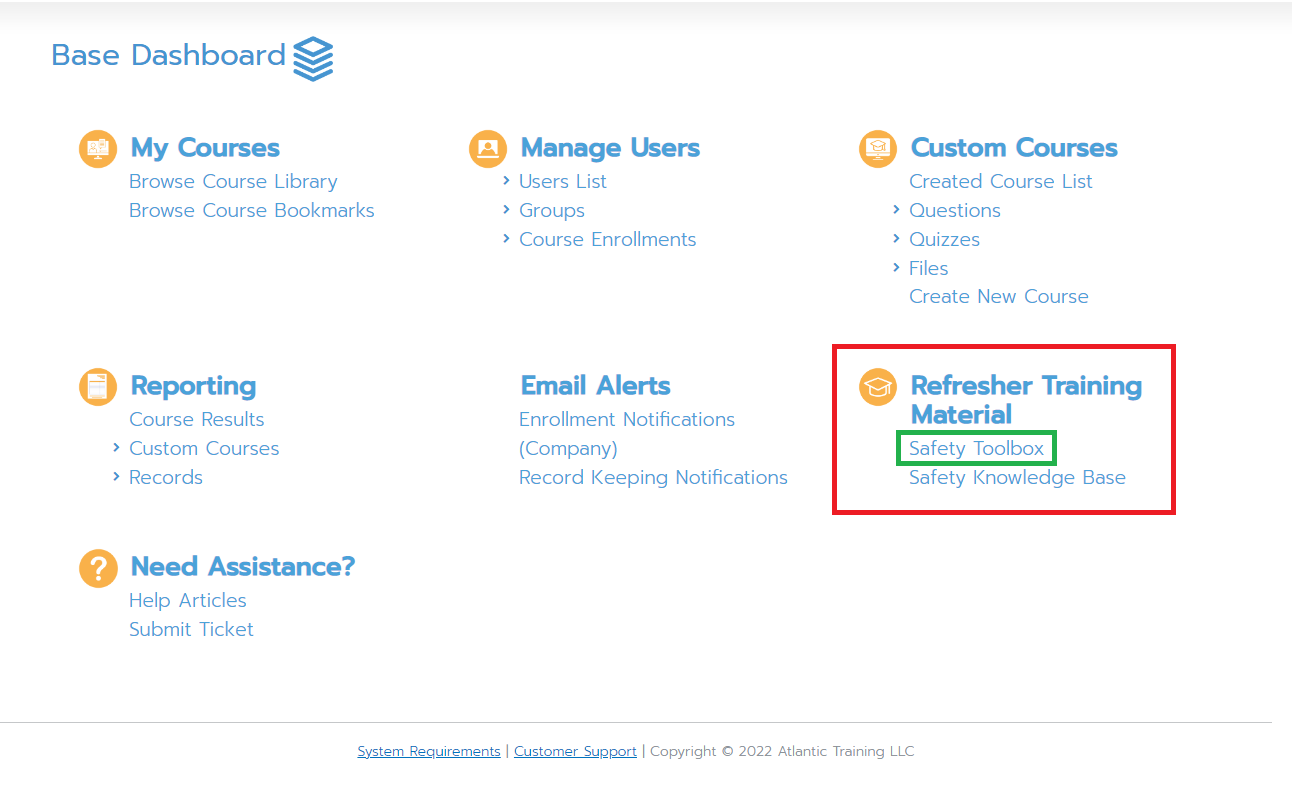
Task: Open the Refresher Training Material heading
Action: (x=1026, y=400)
